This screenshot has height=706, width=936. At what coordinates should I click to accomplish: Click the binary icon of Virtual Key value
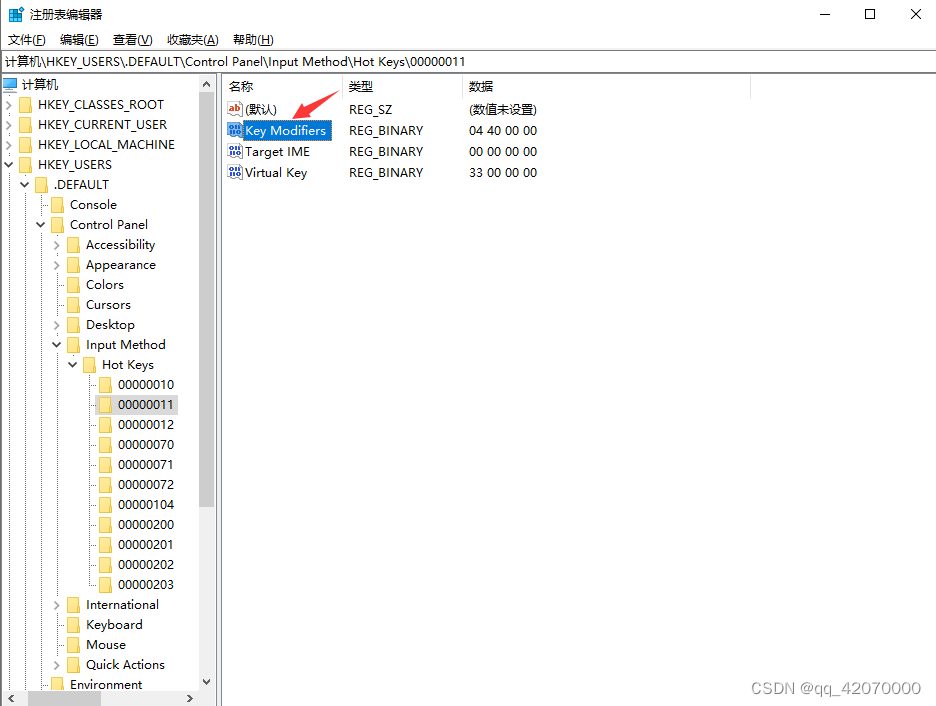pos(237,172)
